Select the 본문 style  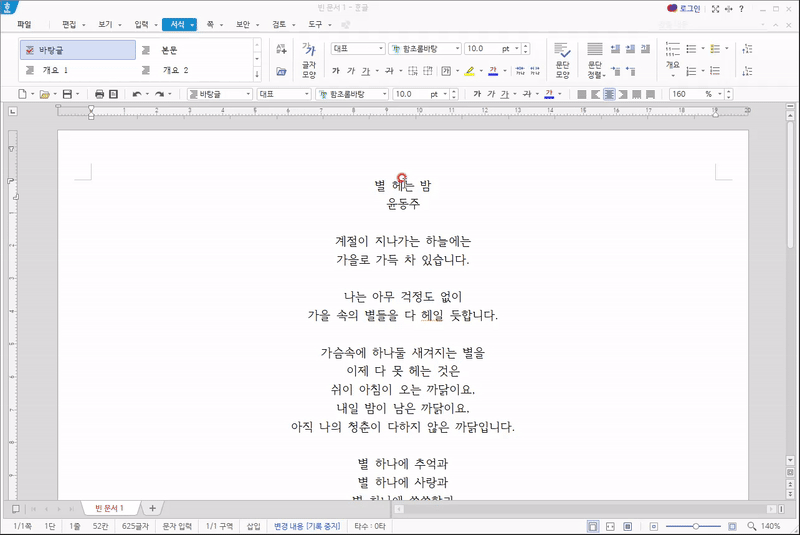pyautogui.click(x=195, y=50)
